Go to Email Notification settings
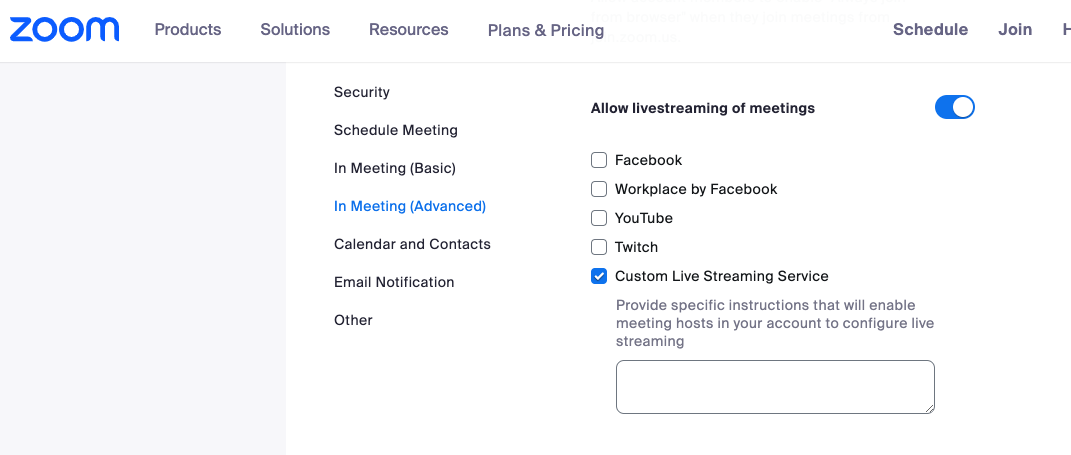Image resolution: width=1071 pixels, height=455 pixels. pos(394,282)
